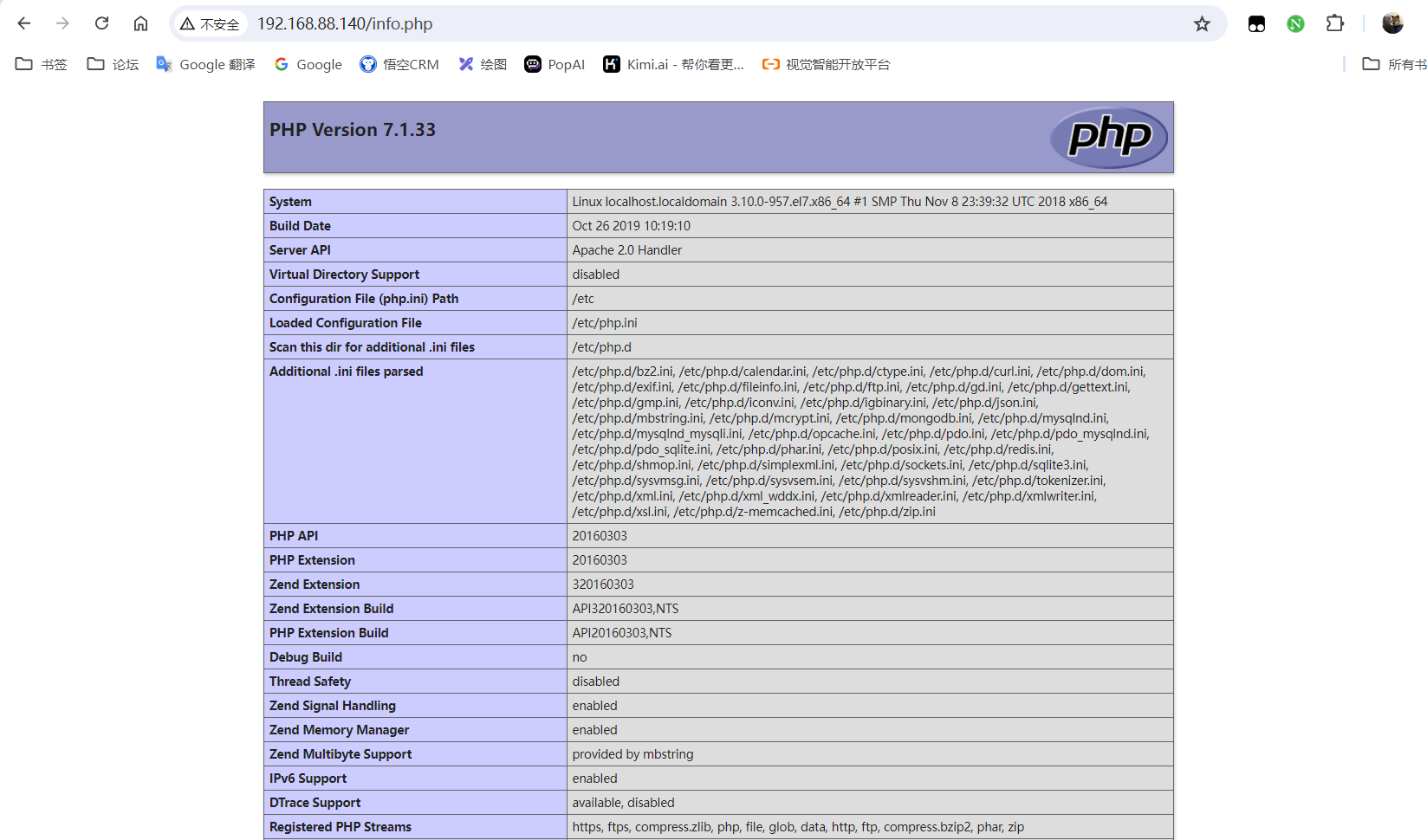1427x840 pixels.
Task: Select the address bar URL field
Action: 345,24
